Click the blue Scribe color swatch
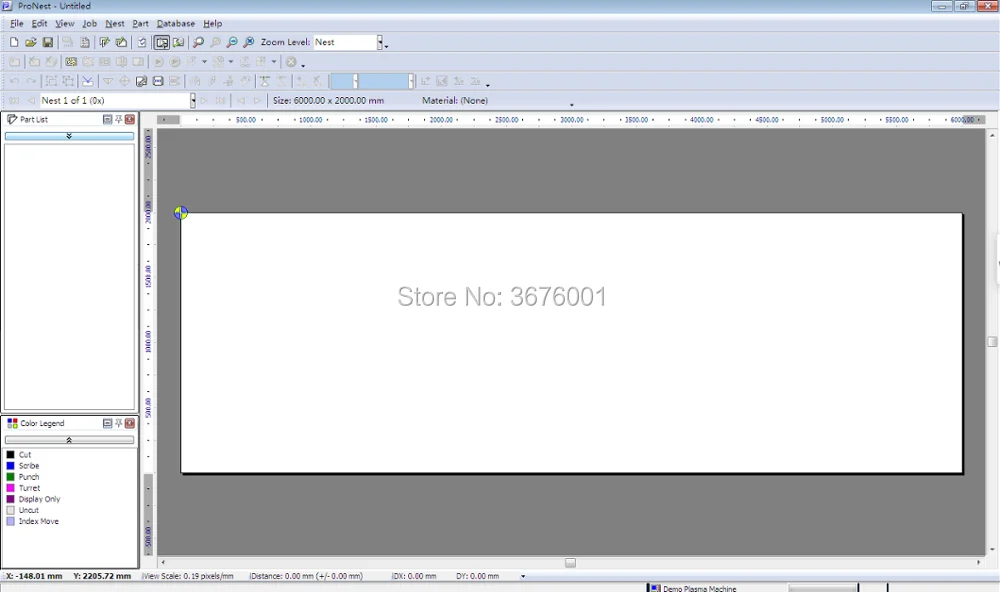Screen dimensions: 1000x592 [10, 466]
